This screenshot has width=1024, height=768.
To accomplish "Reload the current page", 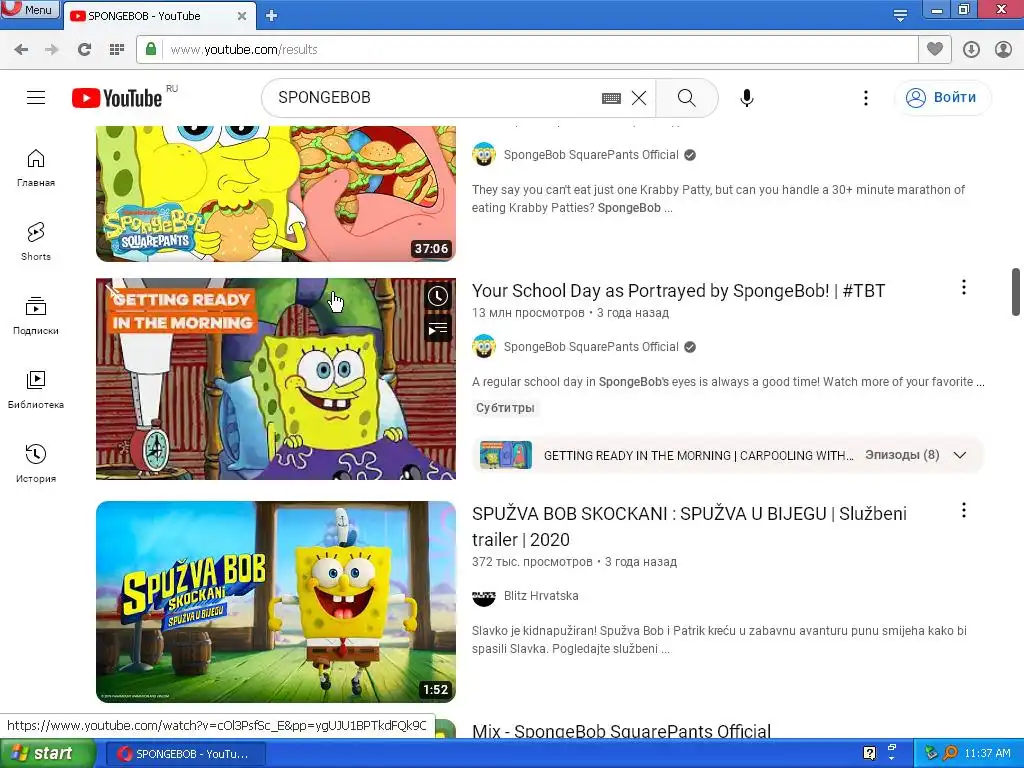I will (x=84, y=49).
